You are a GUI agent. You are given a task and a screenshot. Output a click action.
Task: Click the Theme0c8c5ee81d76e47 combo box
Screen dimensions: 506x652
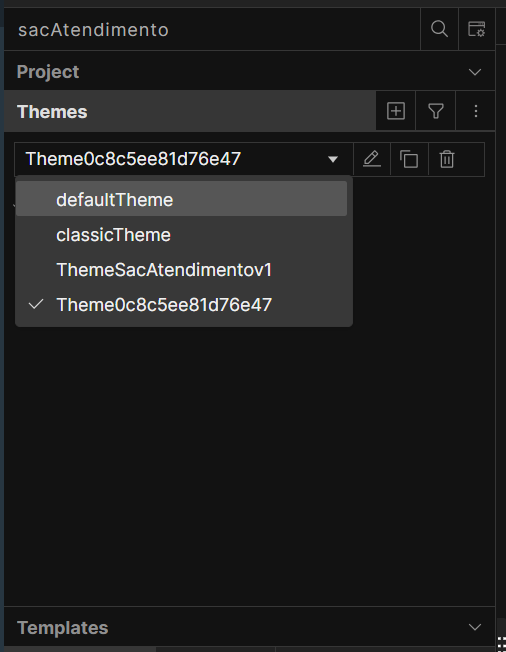[x=184, y=159]
